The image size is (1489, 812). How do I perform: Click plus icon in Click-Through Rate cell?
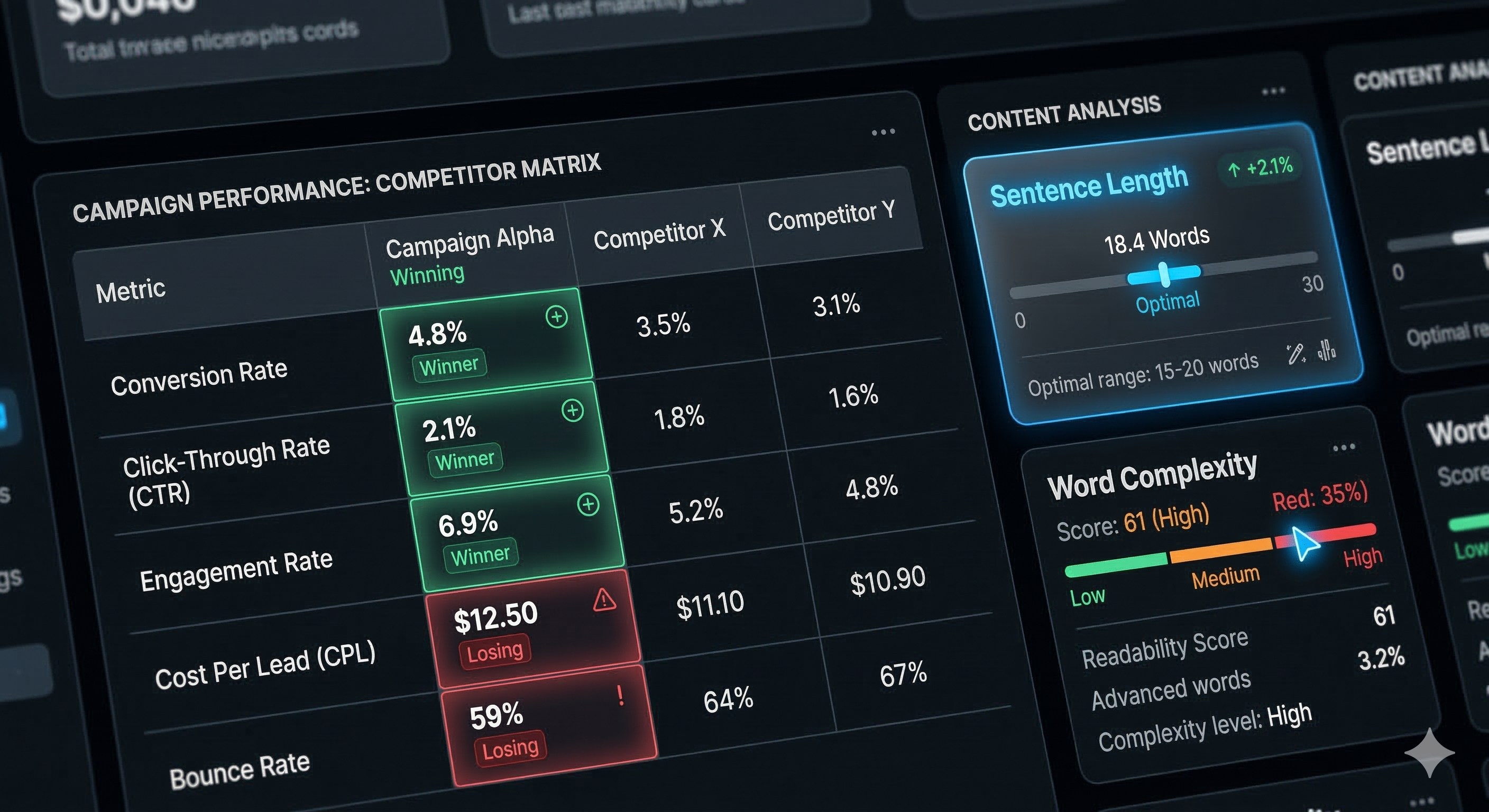(x=572, y=410)
